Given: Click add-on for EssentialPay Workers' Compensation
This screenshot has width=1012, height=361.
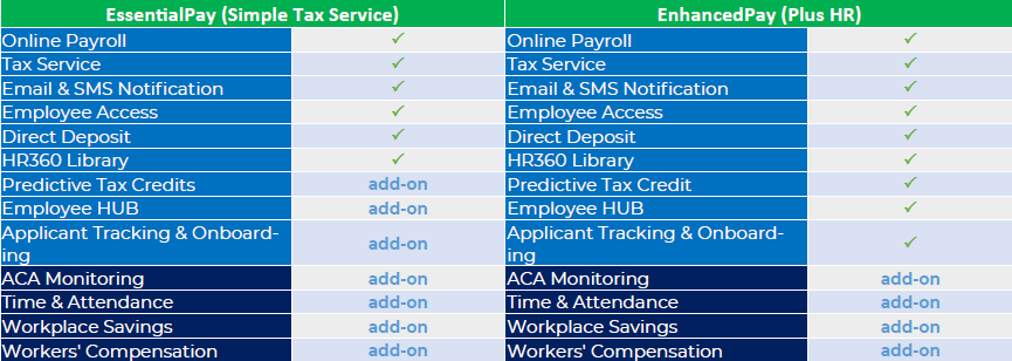Looking at the screenshot, I should click(398, 351).
